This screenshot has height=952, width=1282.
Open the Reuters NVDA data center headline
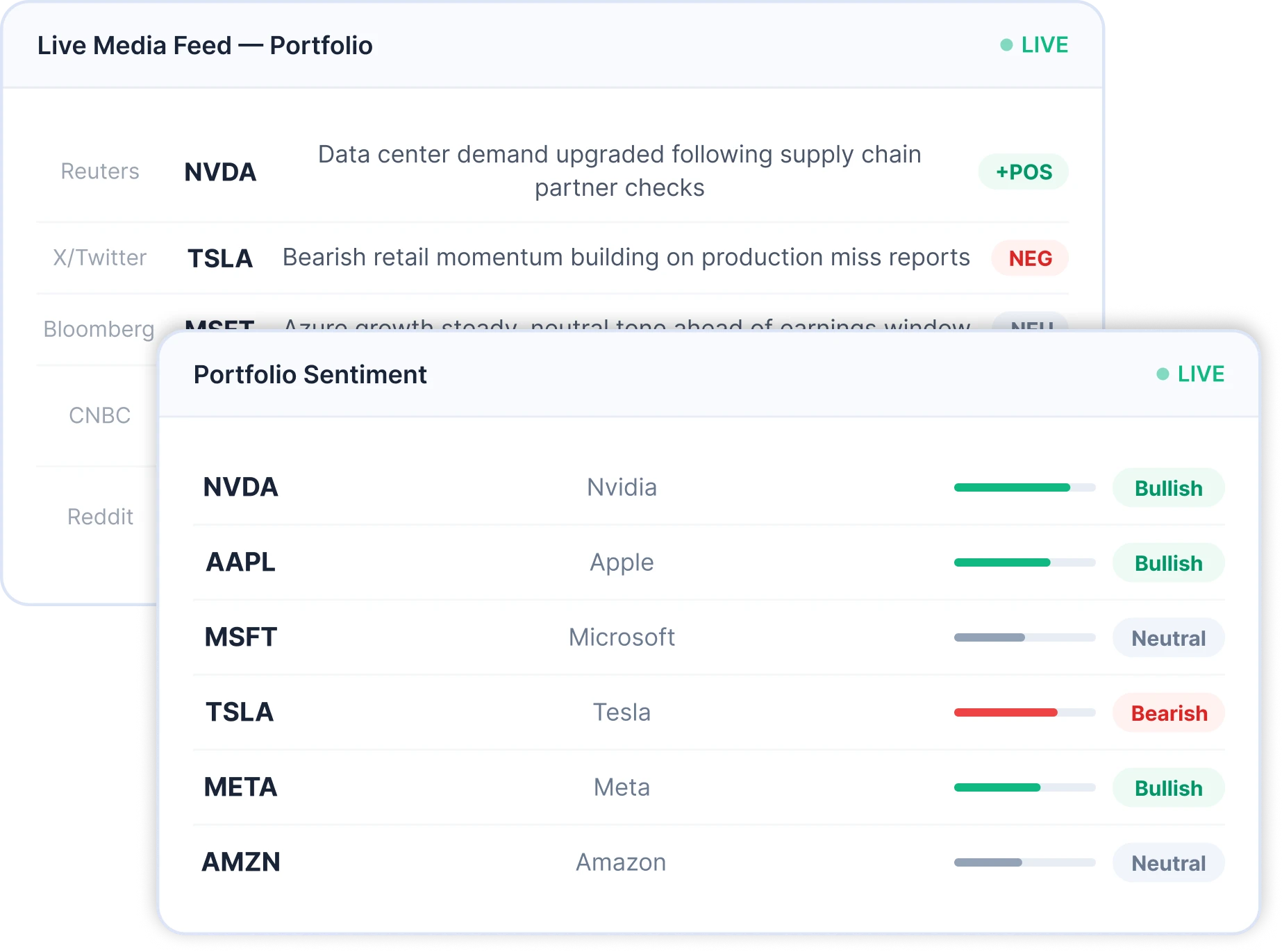tap(619, 171)
